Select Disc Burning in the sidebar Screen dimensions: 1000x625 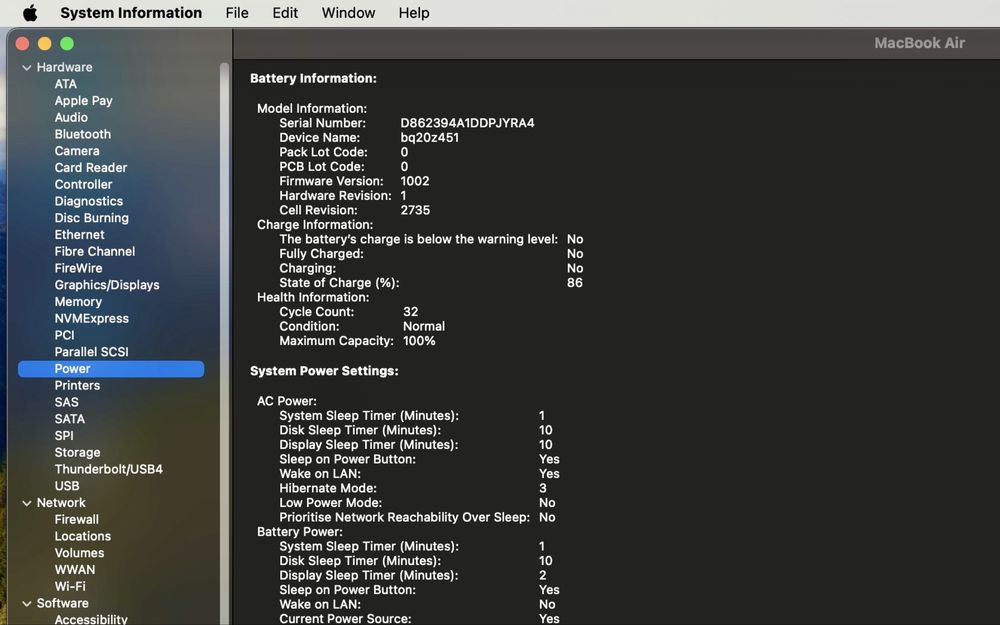(x=91, y=218)
